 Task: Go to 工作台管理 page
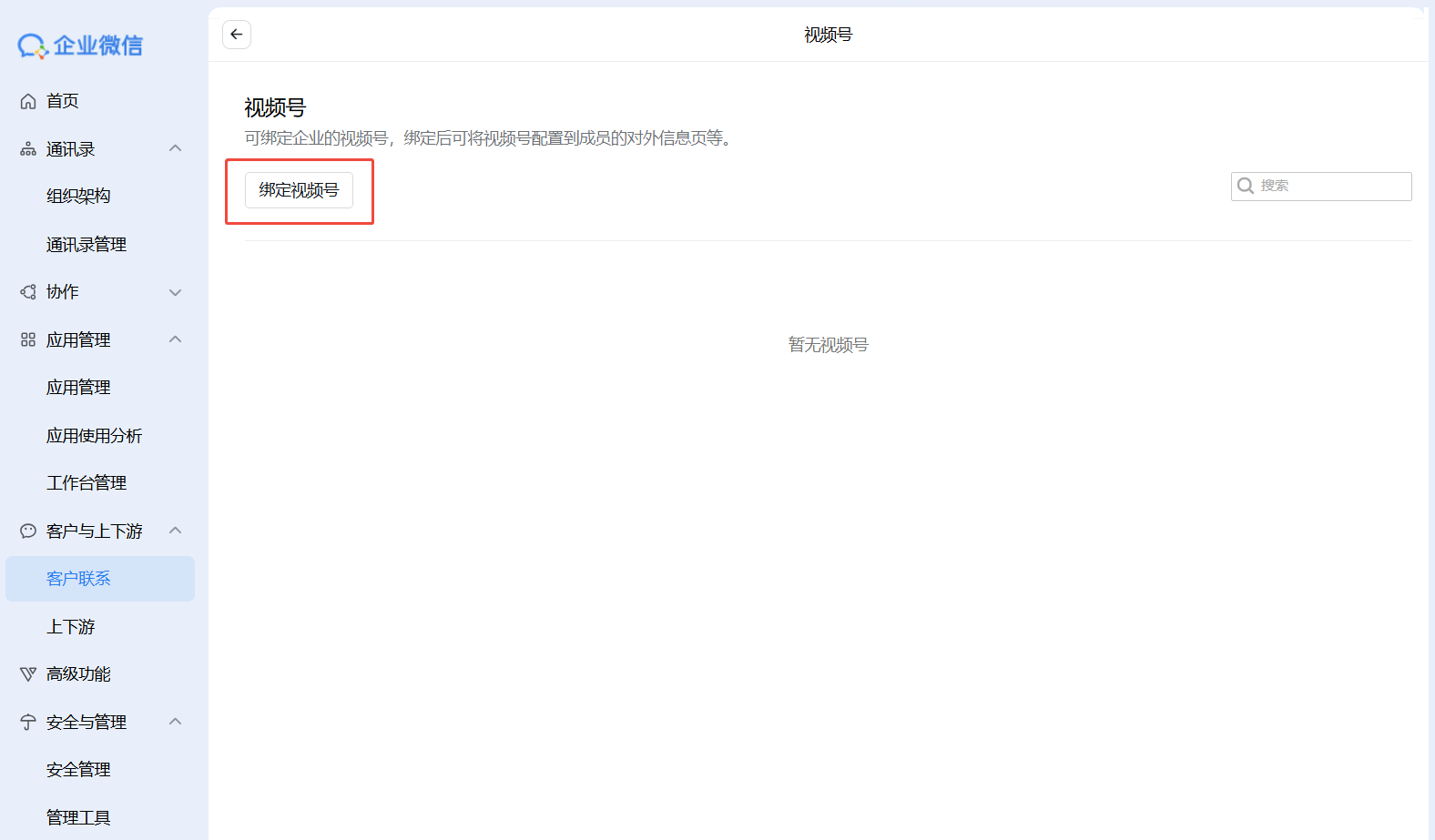coord(87,483)
